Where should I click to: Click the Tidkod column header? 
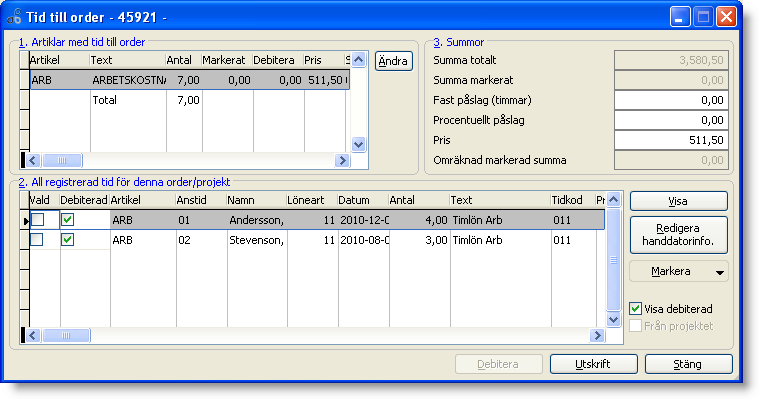[x=573, y=200]
